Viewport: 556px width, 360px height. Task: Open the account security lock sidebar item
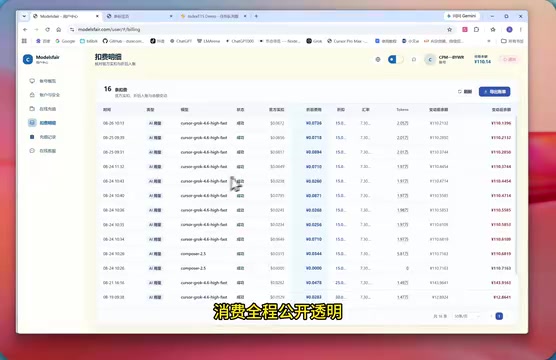45,95
